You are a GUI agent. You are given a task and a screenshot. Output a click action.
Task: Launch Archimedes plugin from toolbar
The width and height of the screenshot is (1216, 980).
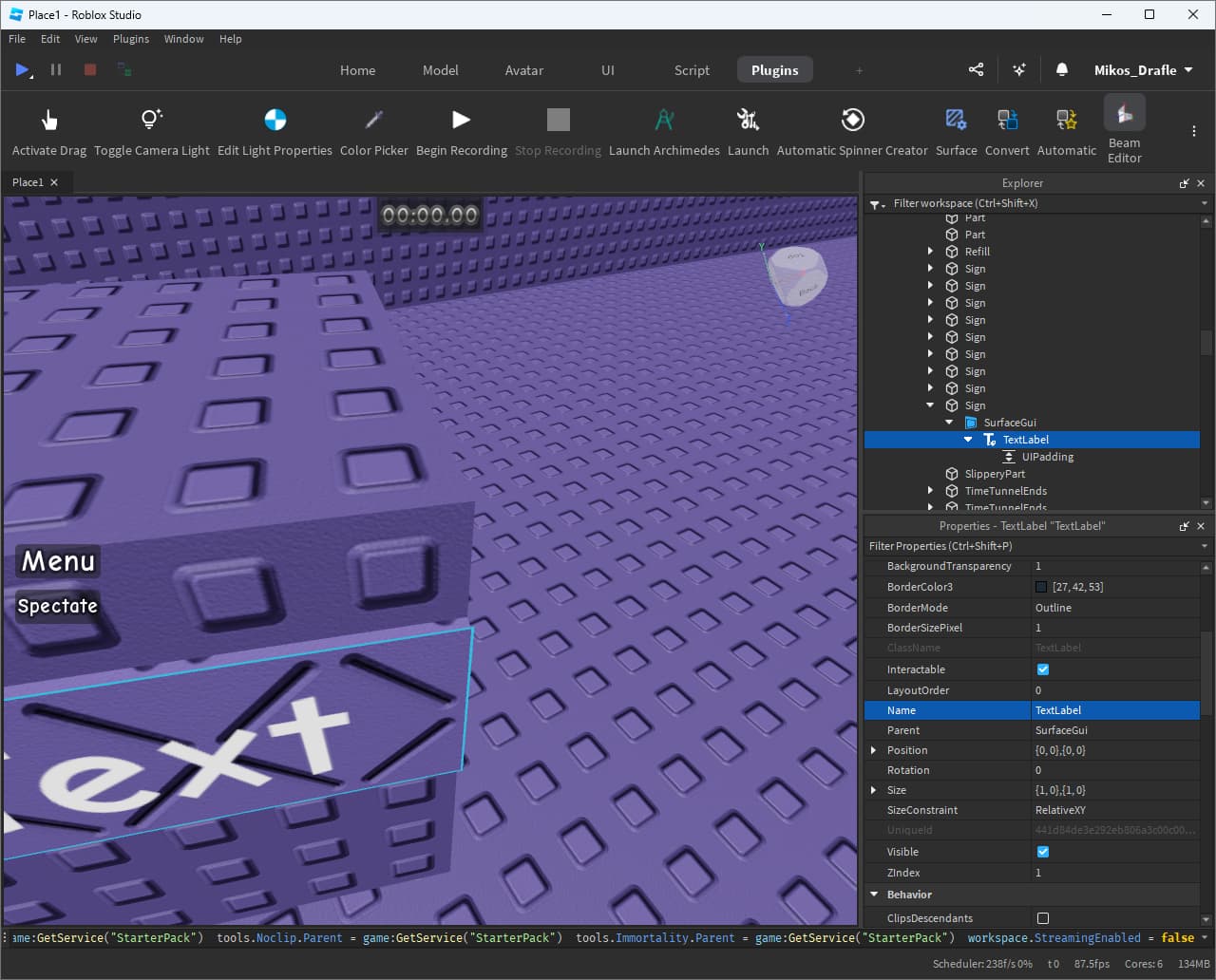[664, 121]
